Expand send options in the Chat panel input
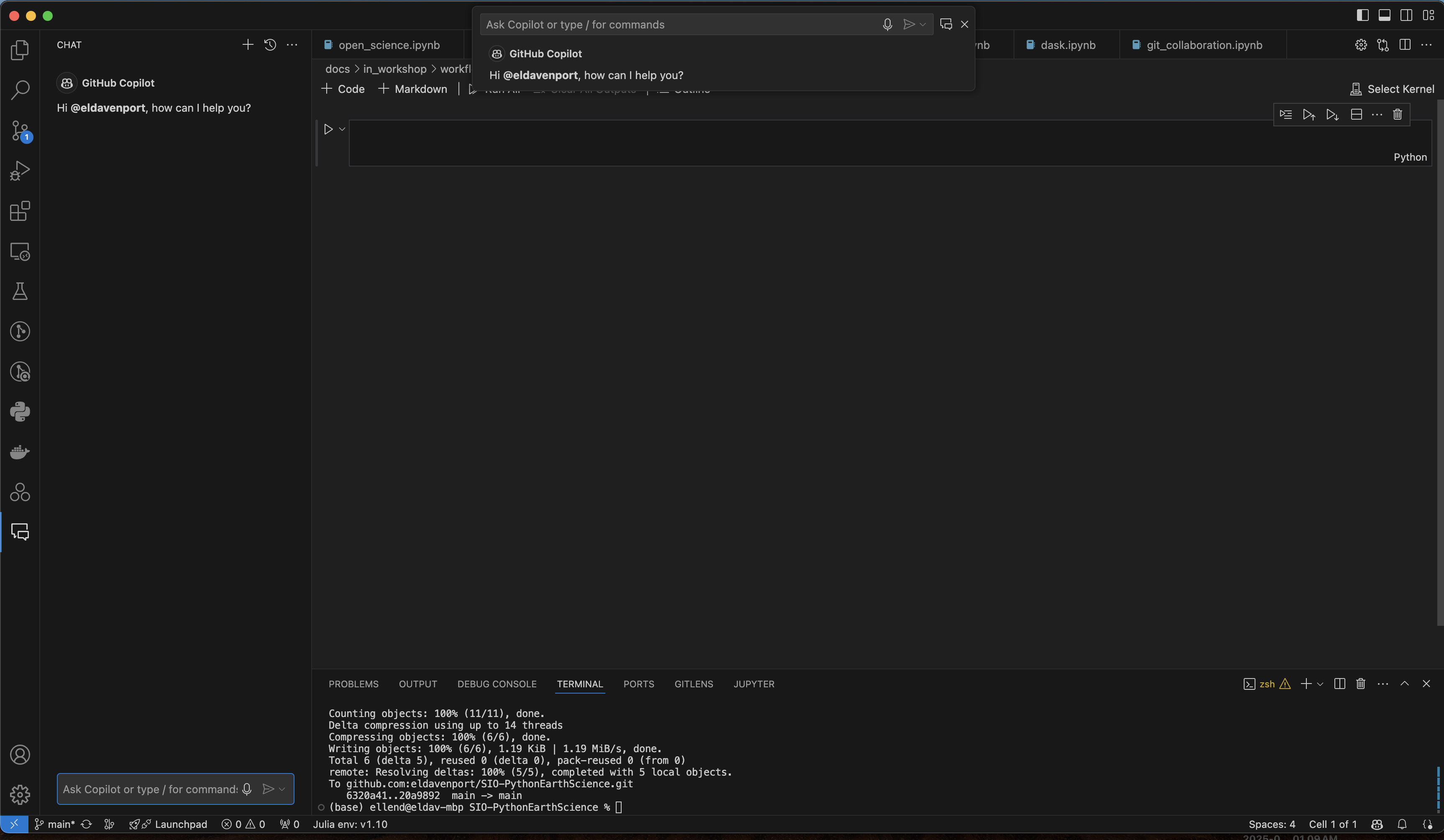The width and height of the screenshot is (1444, 840). point(282,789)
